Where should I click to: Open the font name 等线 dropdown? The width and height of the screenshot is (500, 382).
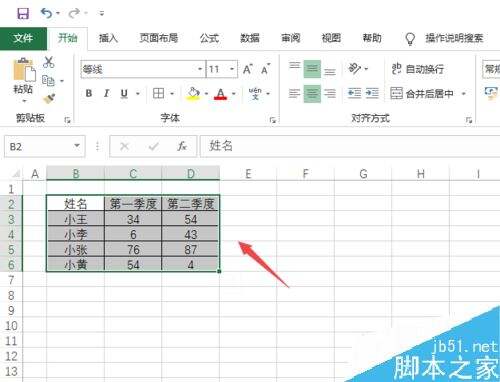click(200, 69)
